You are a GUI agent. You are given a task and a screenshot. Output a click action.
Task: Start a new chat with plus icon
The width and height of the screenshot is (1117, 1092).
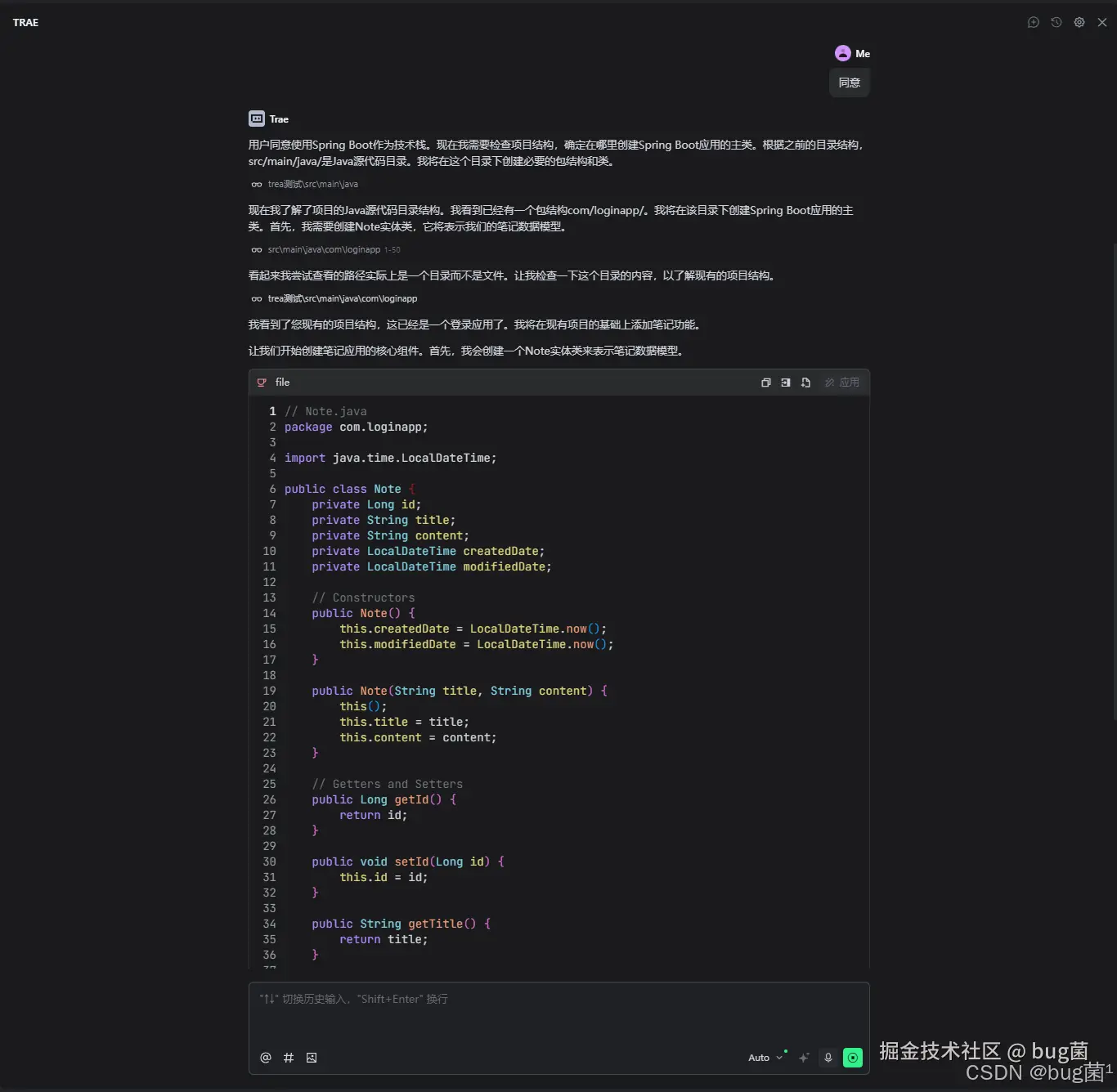(1034, 22)
